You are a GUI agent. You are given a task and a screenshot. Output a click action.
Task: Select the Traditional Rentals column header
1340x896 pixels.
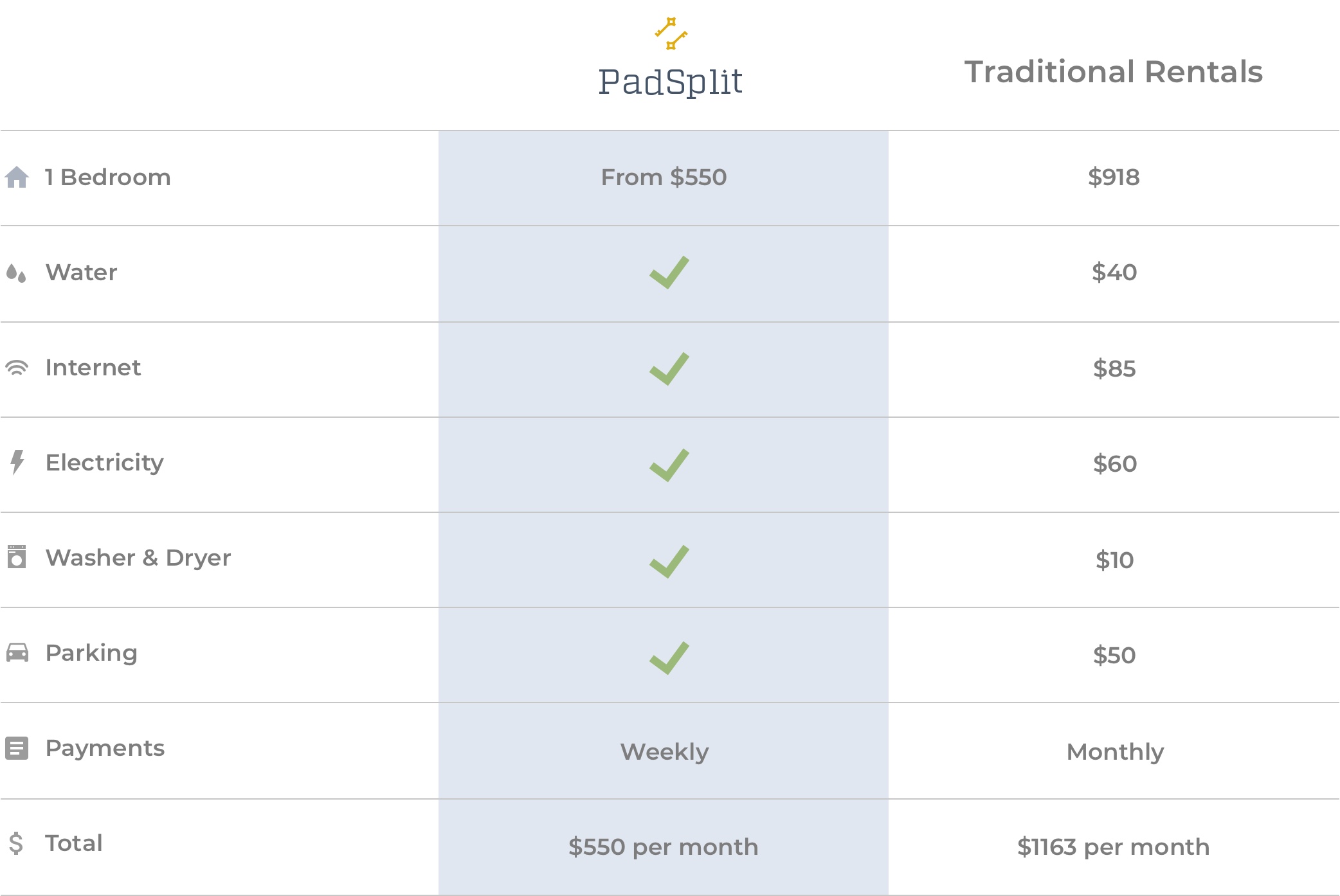click(x=1113, y=72)
